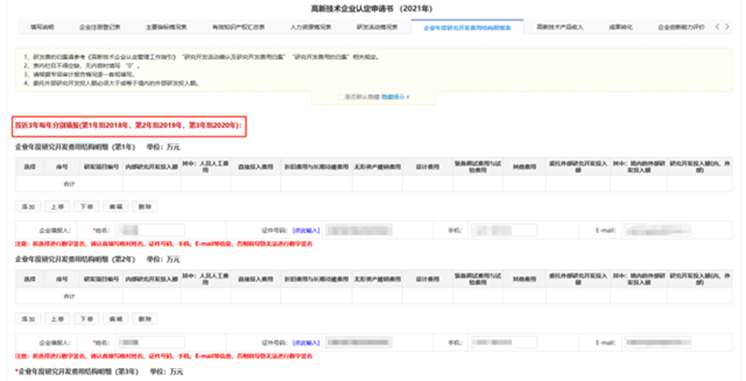Screen dimensions: 746x381
Task: Click the 选择 column header in 第1年 table
Action: click(29, 166)
